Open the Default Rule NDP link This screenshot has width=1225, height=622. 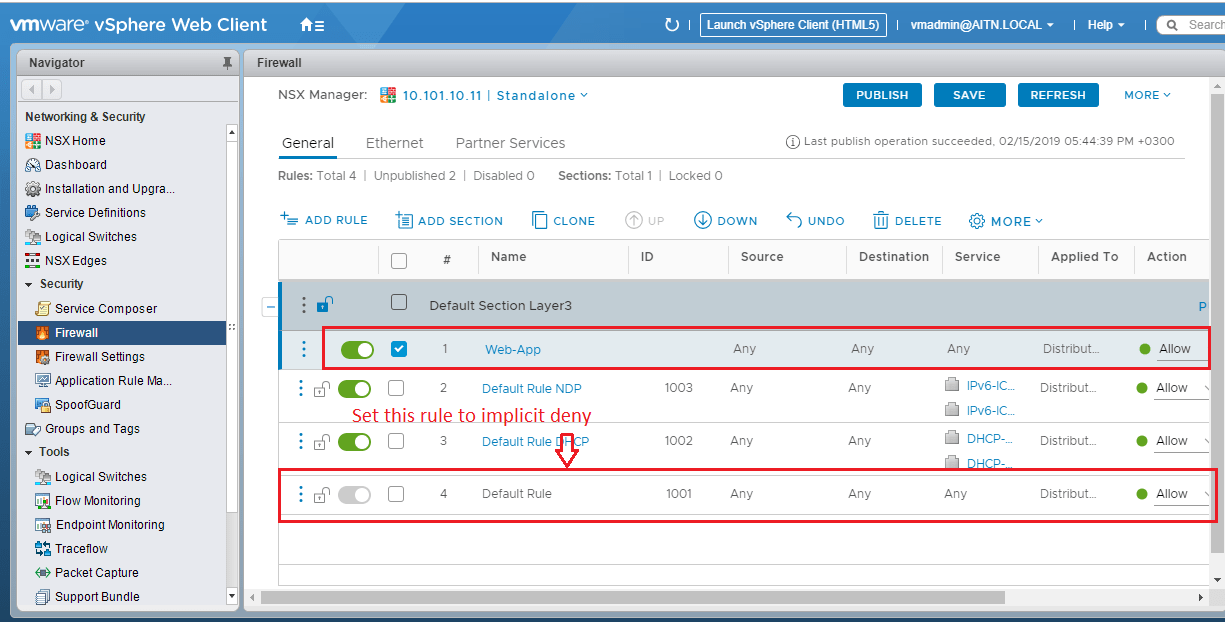(531, 388)
